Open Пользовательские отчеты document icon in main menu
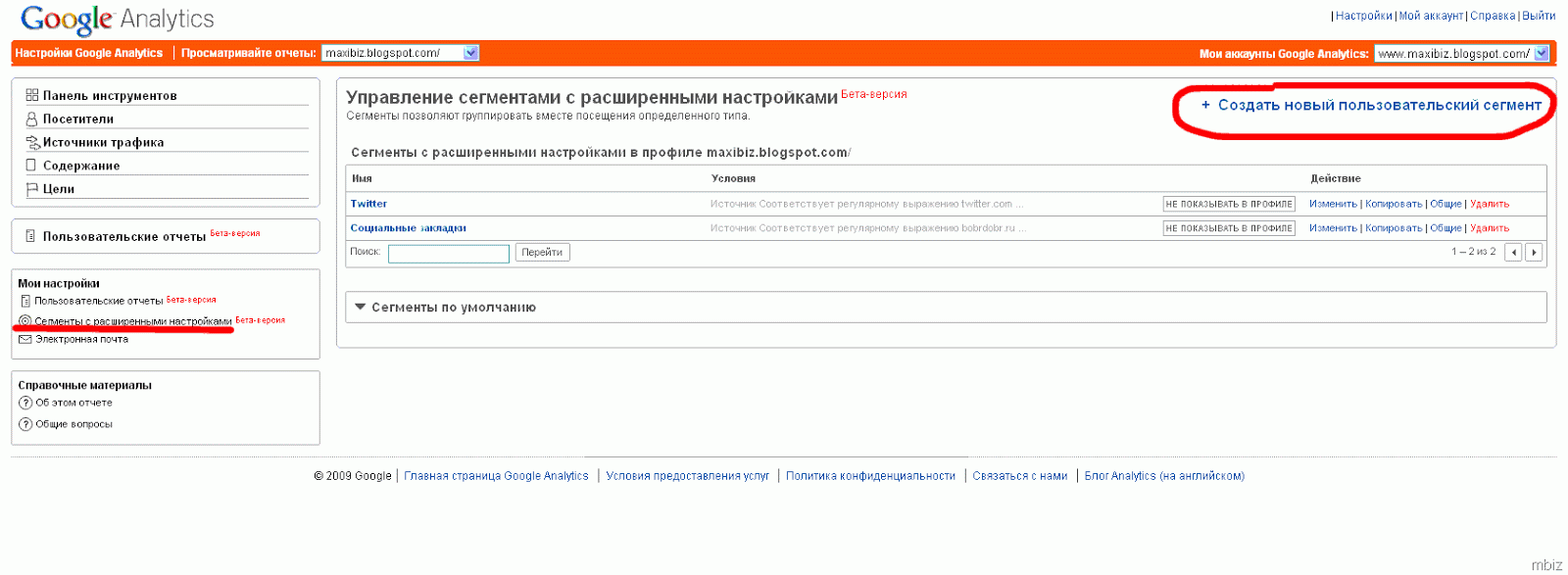This screenshot has height=575, width=1568. [31, 236]
